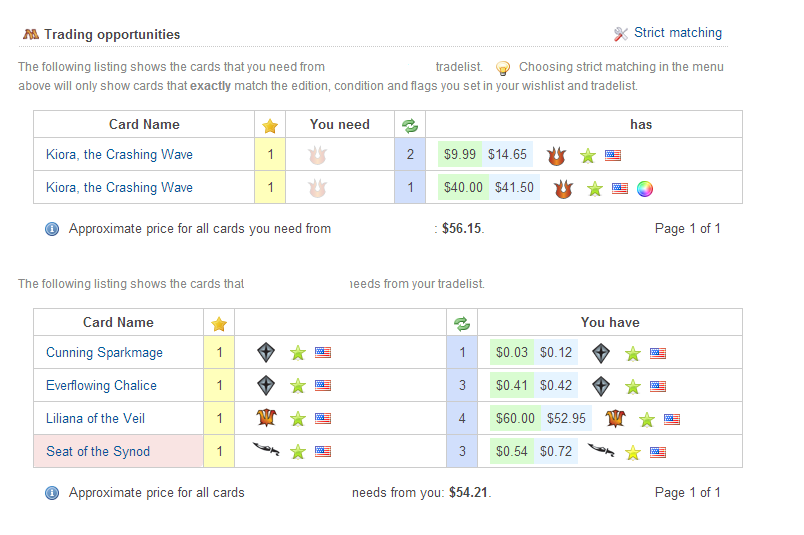The height and width of the screenshot is (535, 804).
Task: Click the lightbulb tip icon
Action: pyautogui.click(x=503, y=68)
